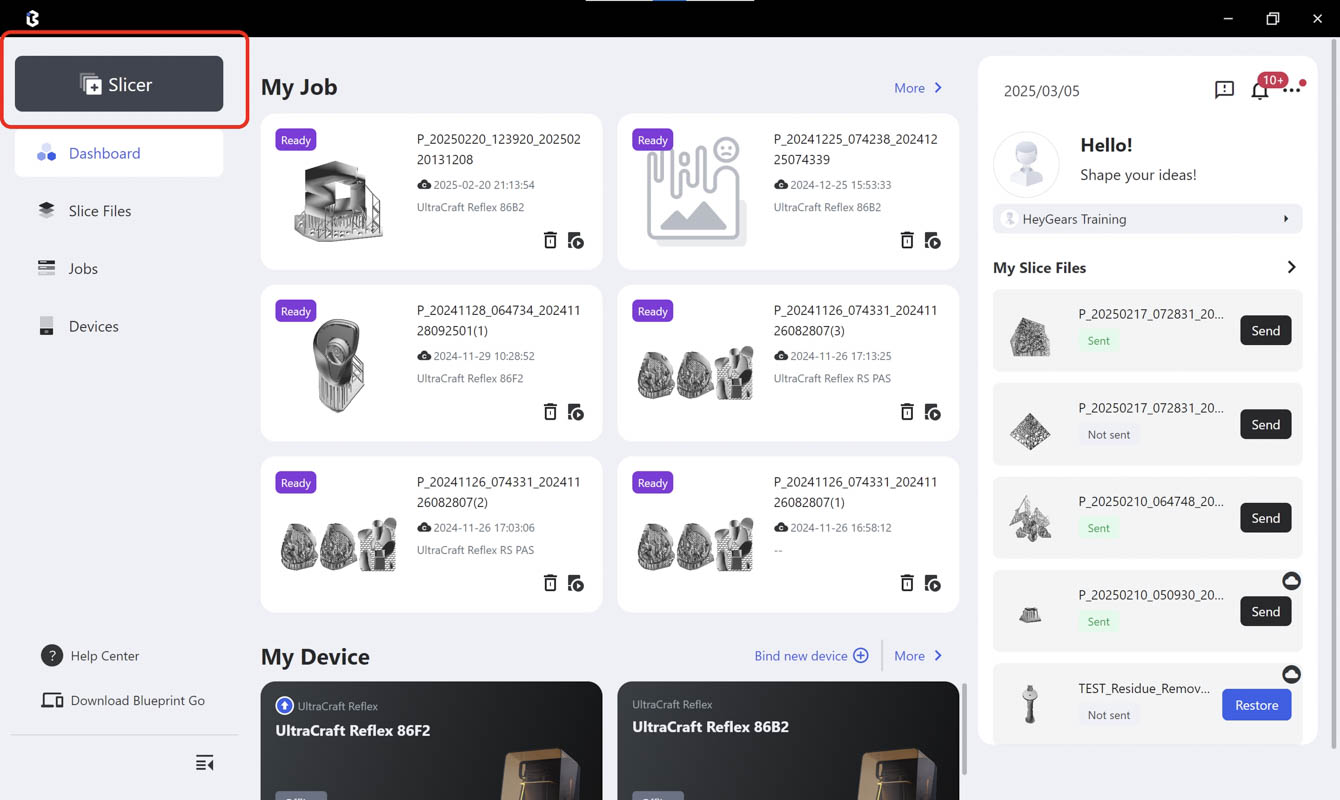Delete the UltraCraft Reflex 86F2 job from 2024-11-29
This screenshot has height=800, width=1340.
coord(550,411)
